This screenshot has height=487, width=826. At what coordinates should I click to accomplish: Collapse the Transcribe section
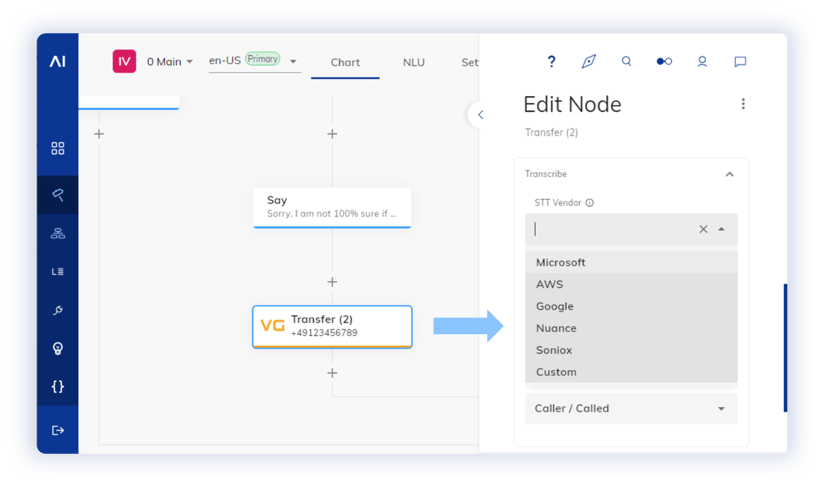(x=729, y=174)
